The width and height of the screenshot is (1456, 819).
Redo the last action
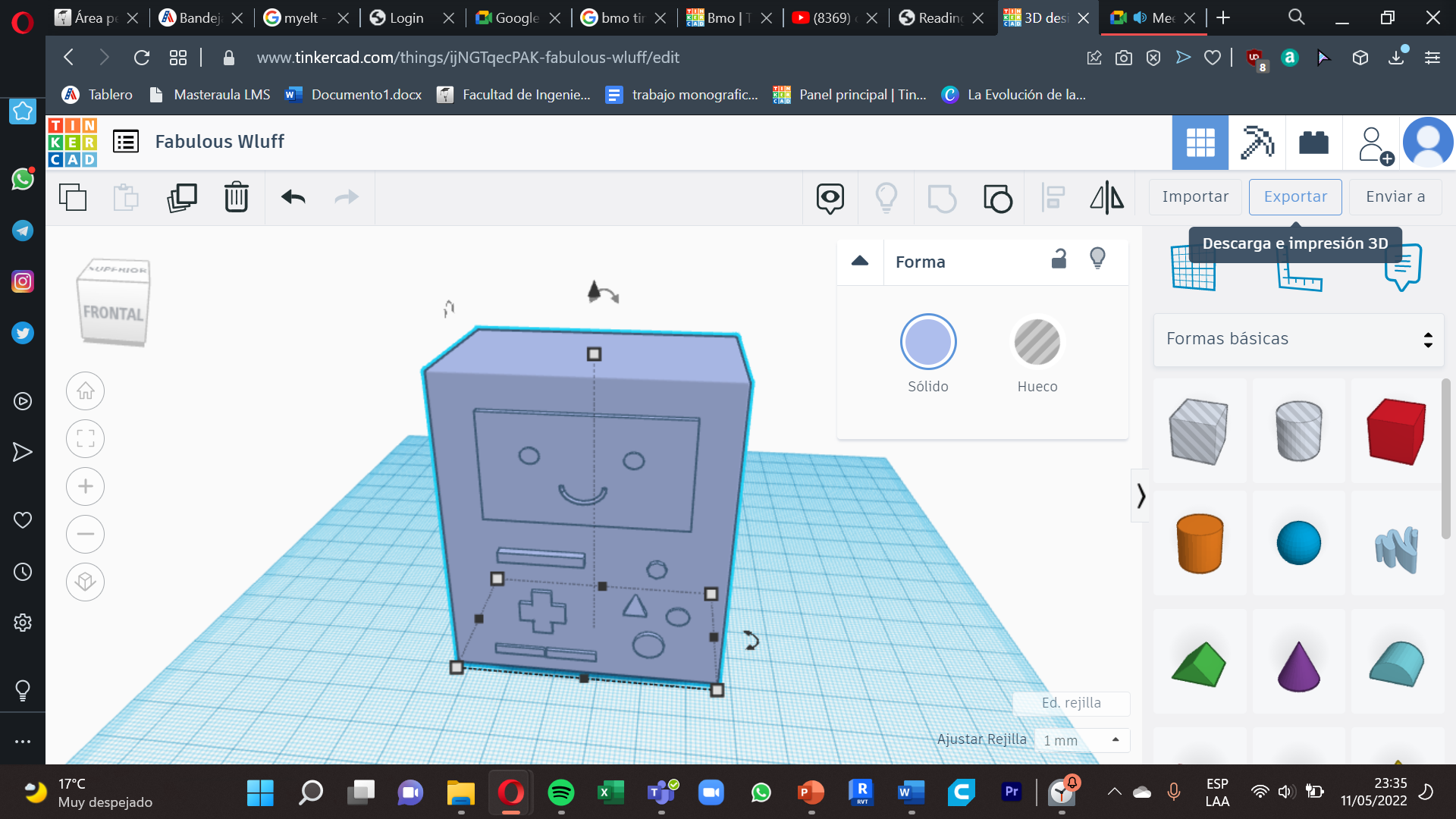point(347,197)
